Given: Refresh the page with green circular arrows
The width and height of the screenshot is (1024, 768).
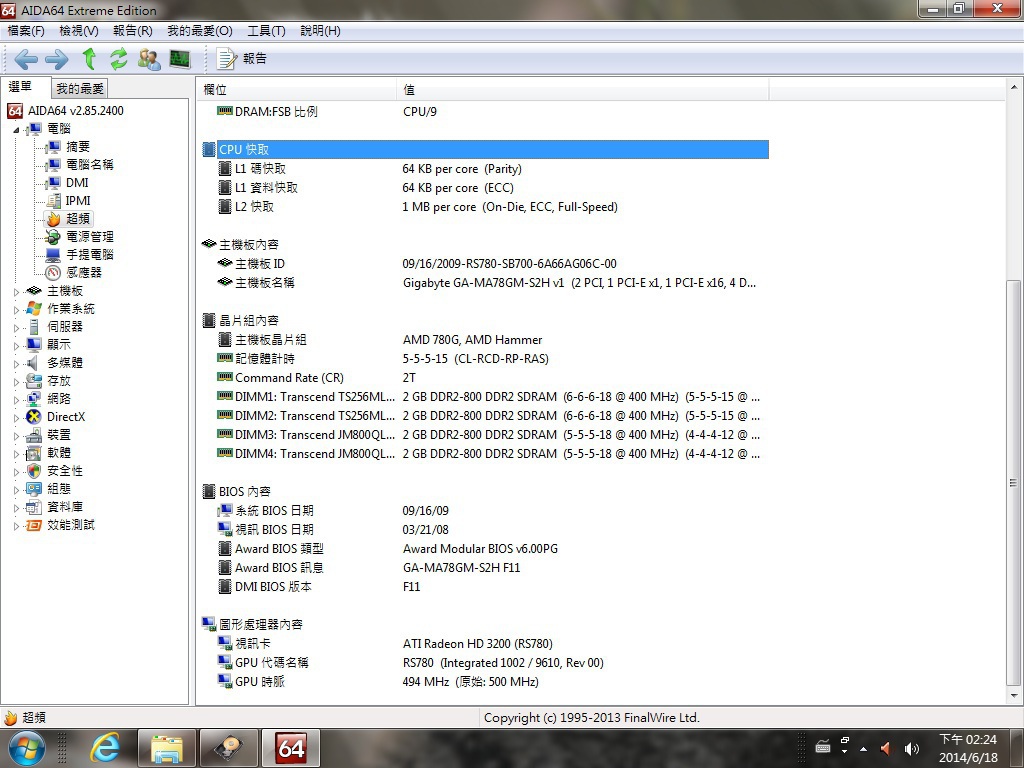Looking at the screenshot, I should tap(119, 59).
